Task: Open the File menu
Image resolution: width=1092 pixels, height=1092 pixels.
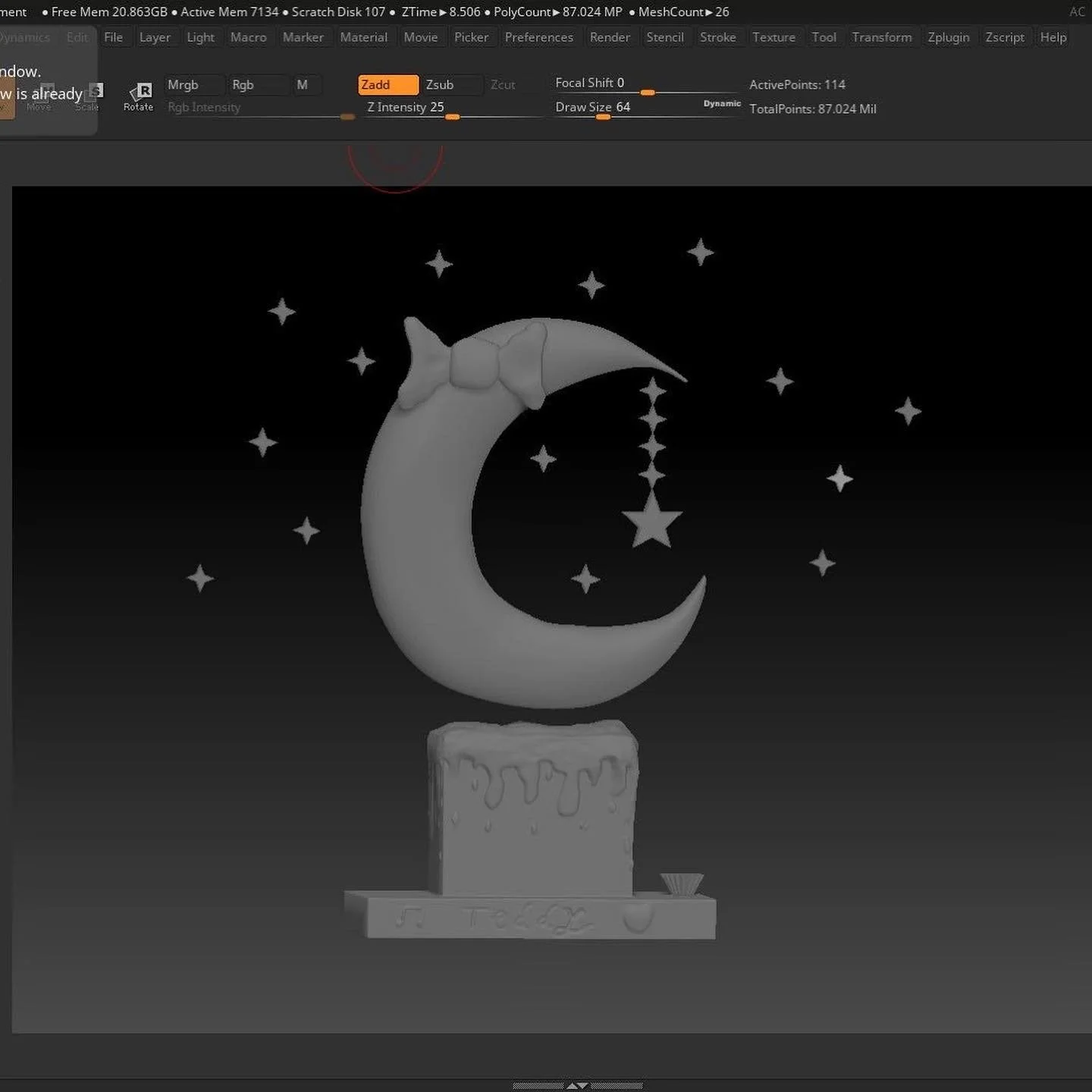Action: click(x=114, y=37)
